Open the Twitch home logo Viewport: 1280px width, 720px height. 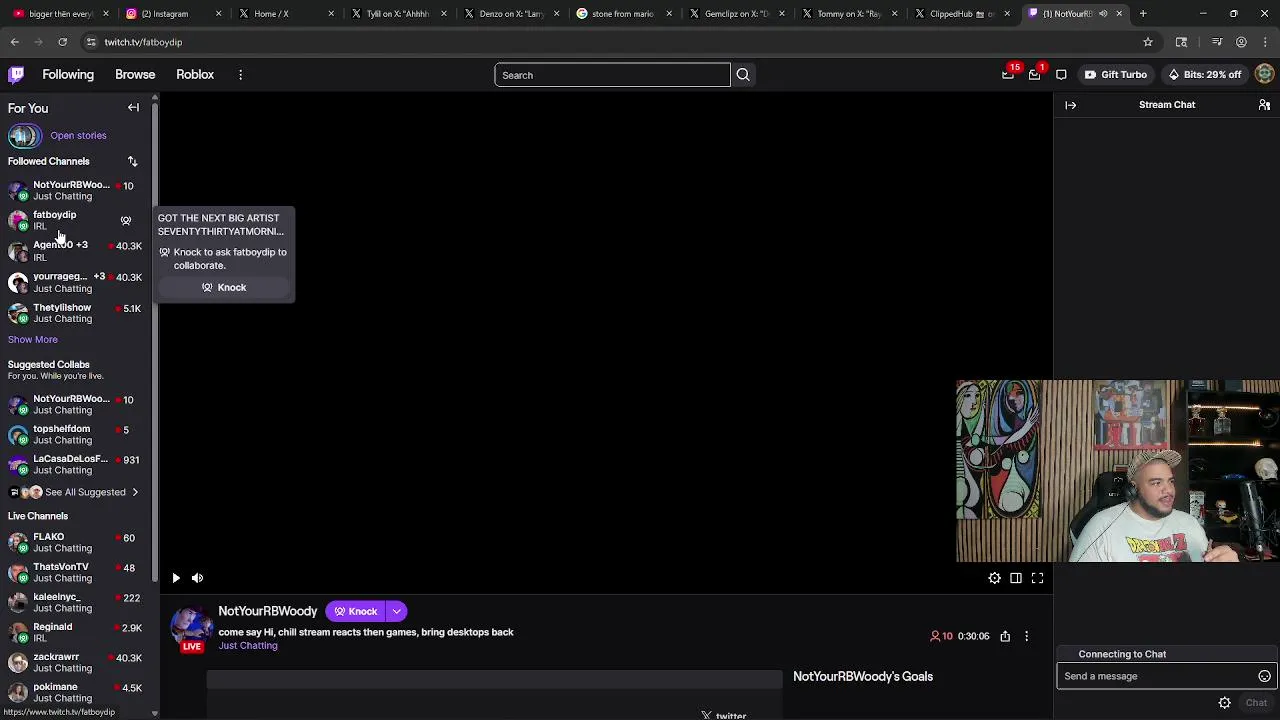[16, 75]
